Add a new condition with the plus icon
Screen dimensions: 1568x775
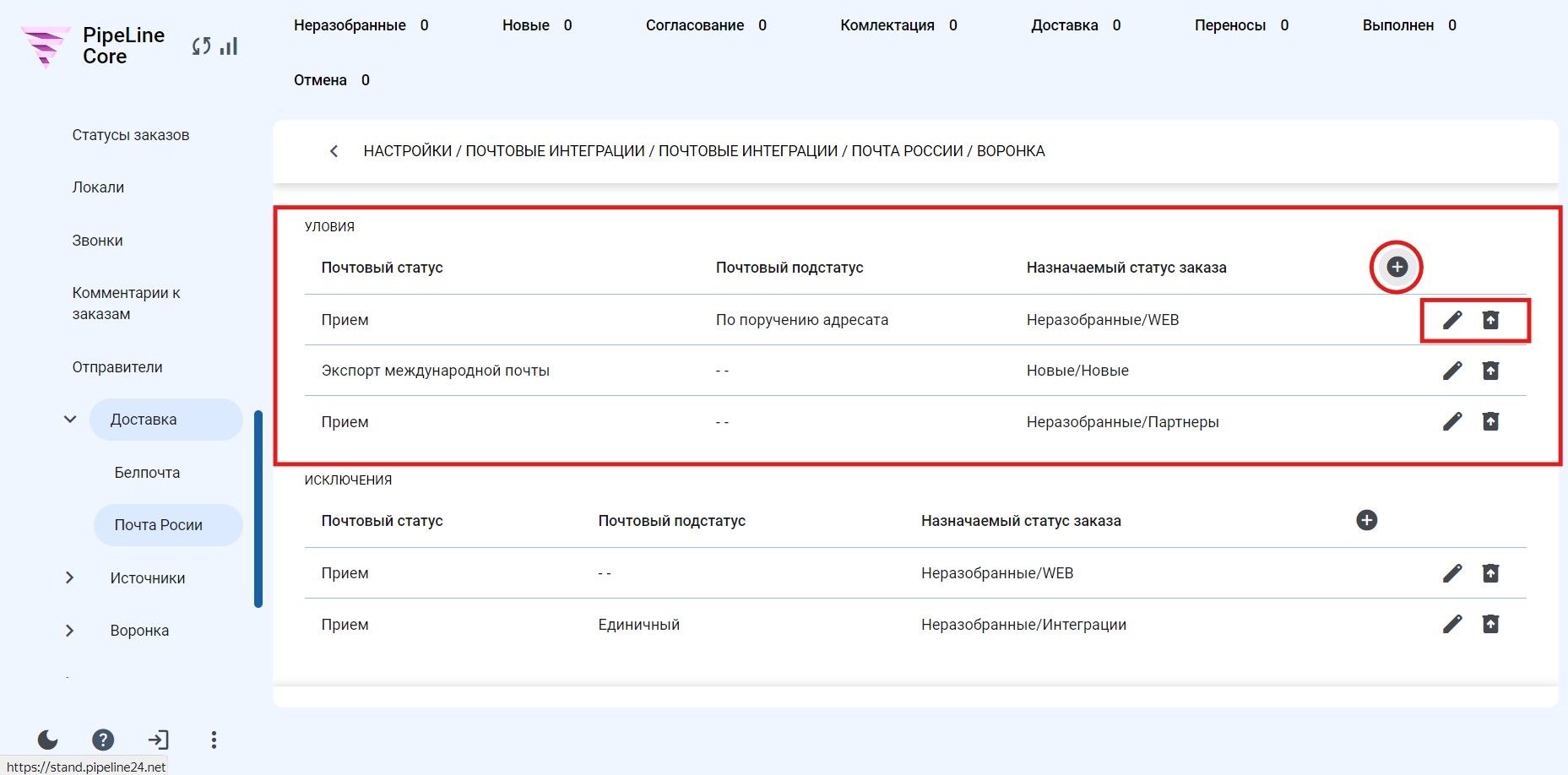(1397, 267)
